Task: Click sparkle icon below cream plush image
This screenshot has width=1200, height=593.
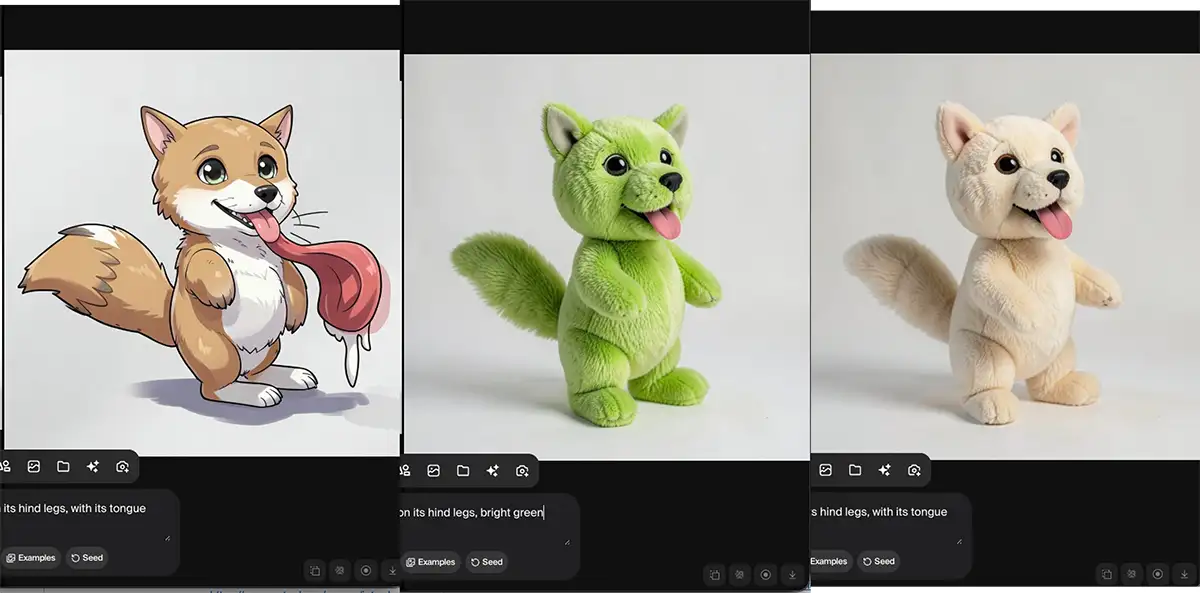Action: click(884, 470)
